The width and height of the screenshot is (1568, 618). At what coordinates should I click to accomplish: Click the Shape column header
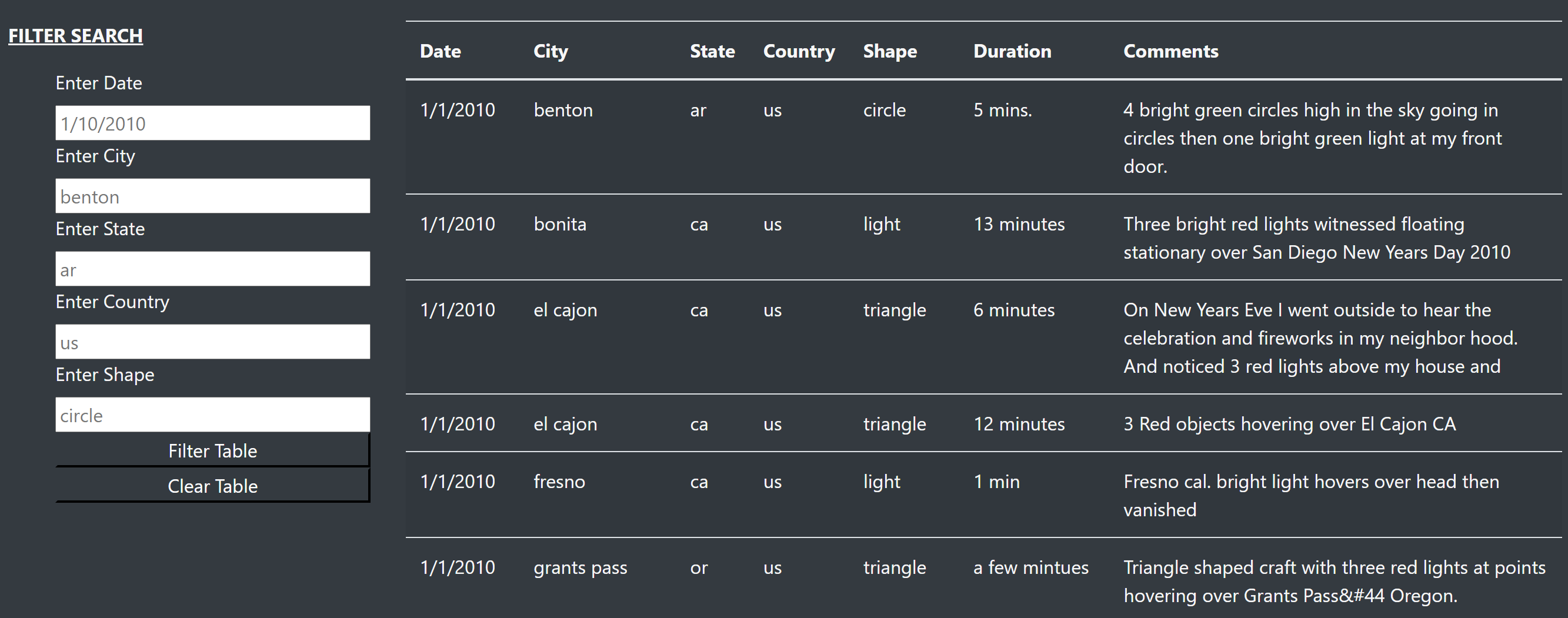890,51
